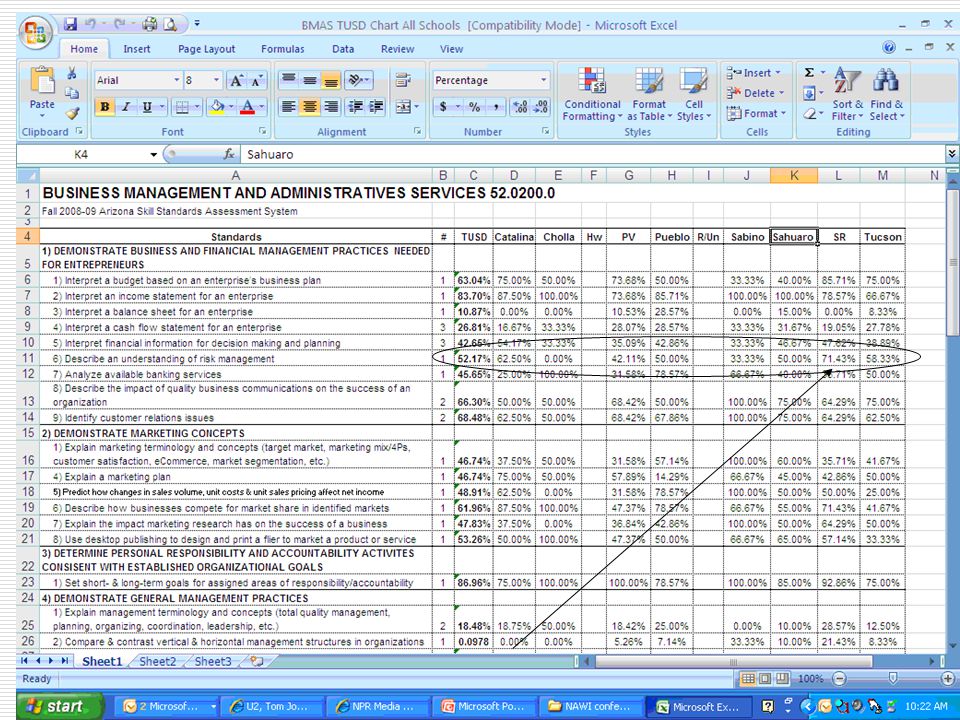Open NAWI conference folder taskbar item
This screenshot has width=960, height=720.
pyautogui.click(x=589, y=707)
